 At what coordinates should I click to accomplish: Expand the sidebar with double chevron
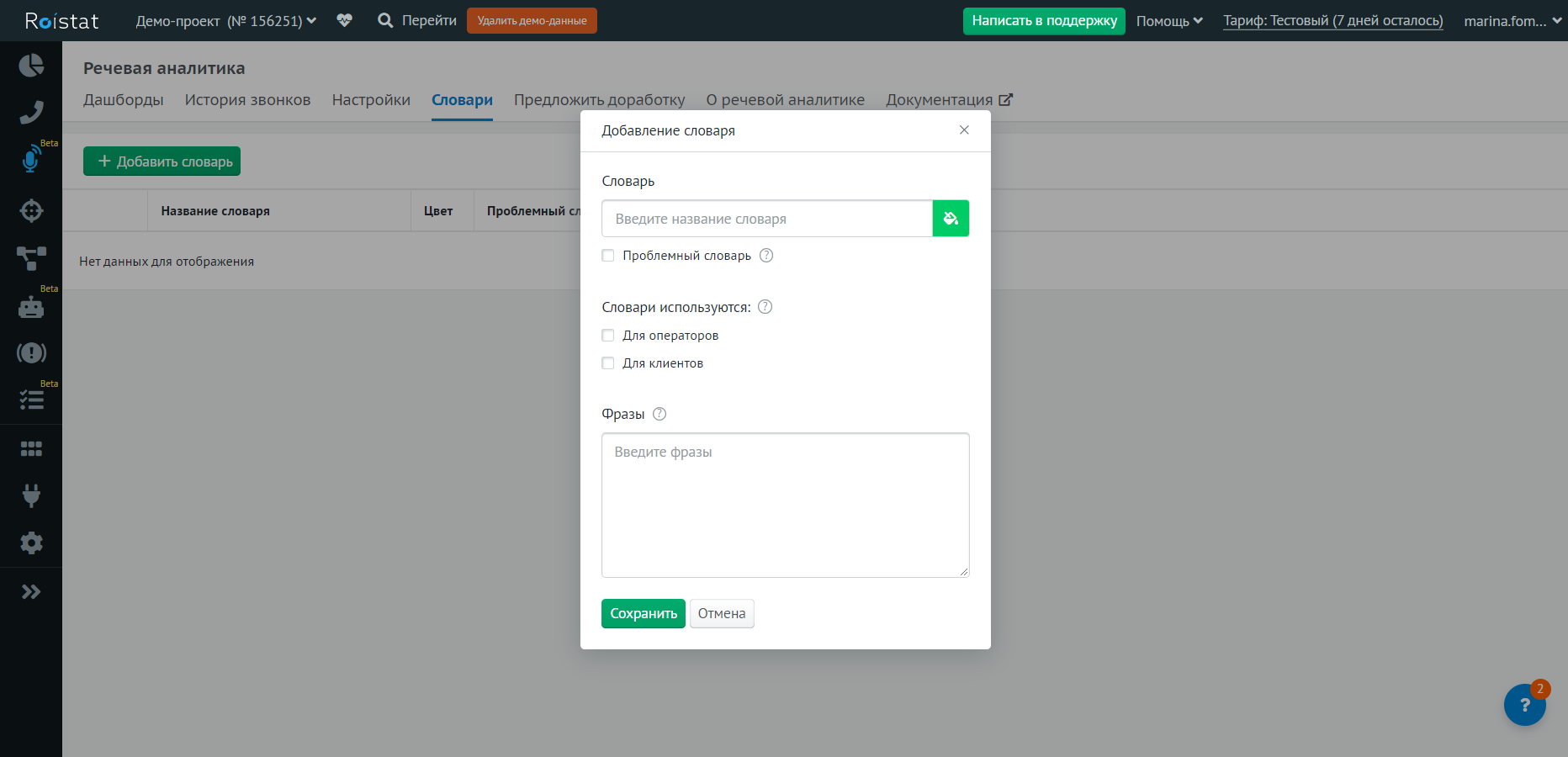click(31, 592)
